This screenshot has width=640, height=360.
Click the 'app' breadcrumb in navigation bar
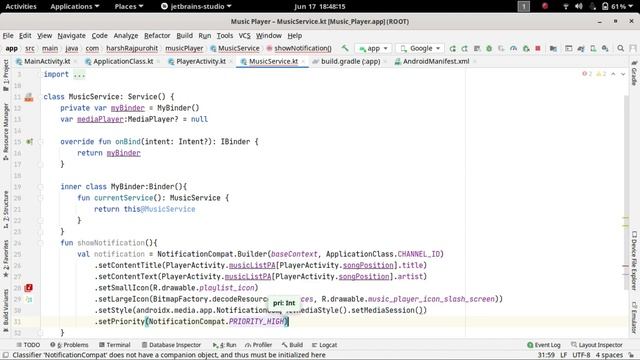11,48
